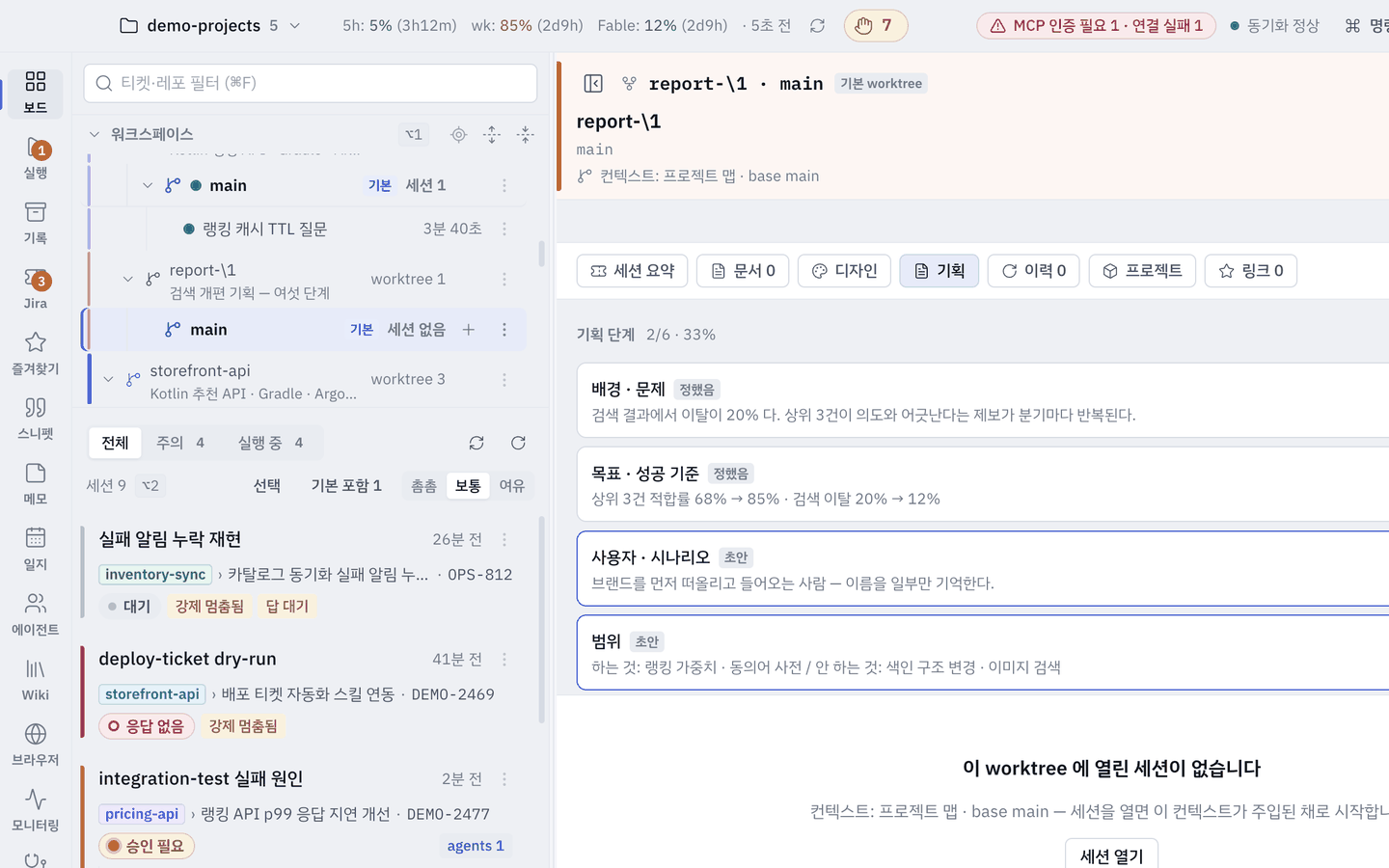Viewport: 1389px width, 868px height.
Task: Select the 디자인 tab
Action: 844,271
